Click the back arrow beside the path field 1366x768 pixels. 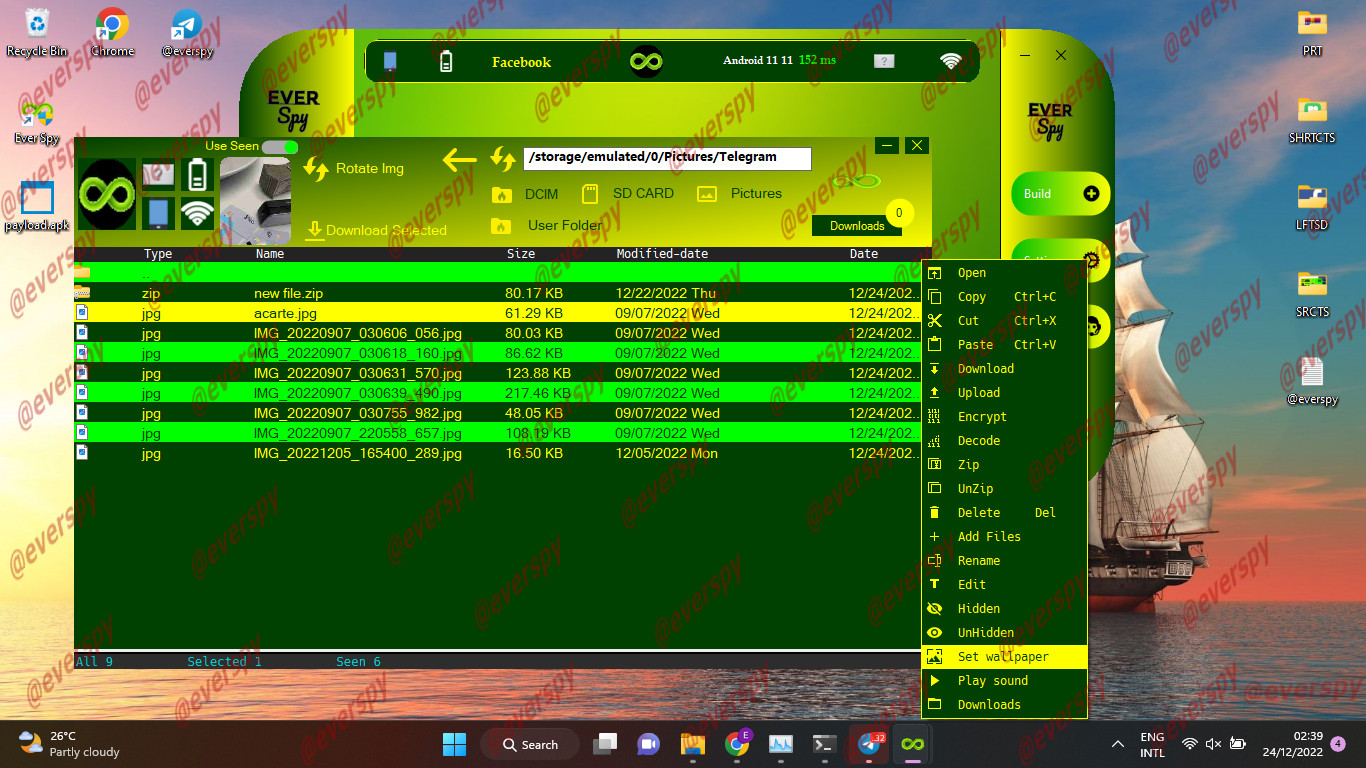(x=460, y=160)
